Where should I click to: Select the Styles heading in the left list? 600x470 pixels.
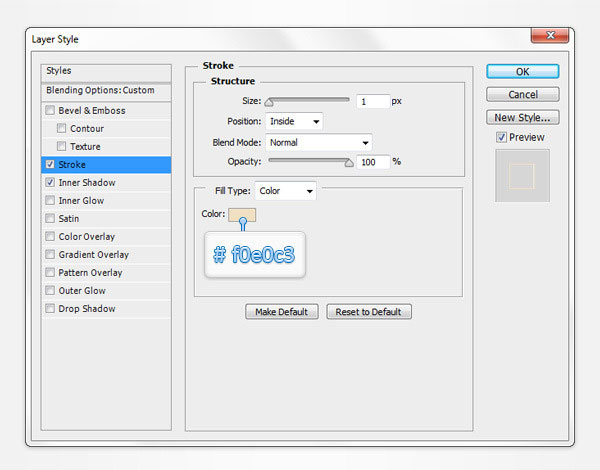[59, 70]
